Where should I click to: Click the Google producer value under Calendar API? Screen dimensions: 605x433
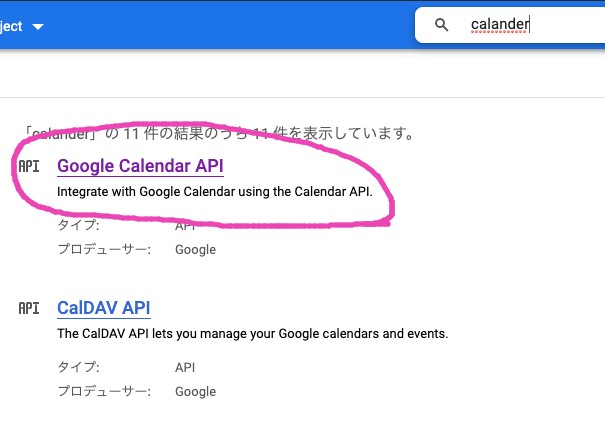196,250
